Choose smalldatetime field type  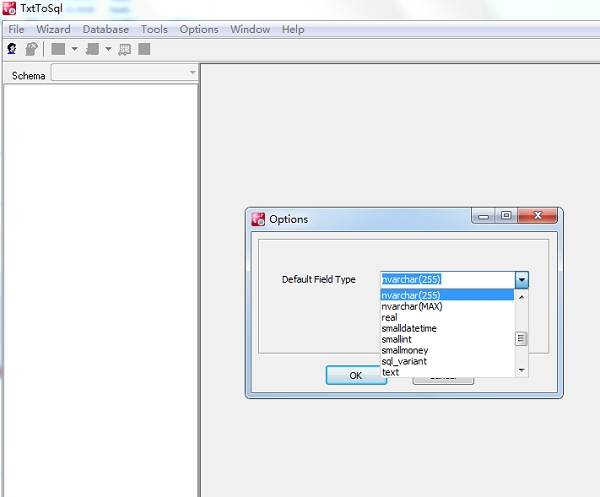(447, 328)
